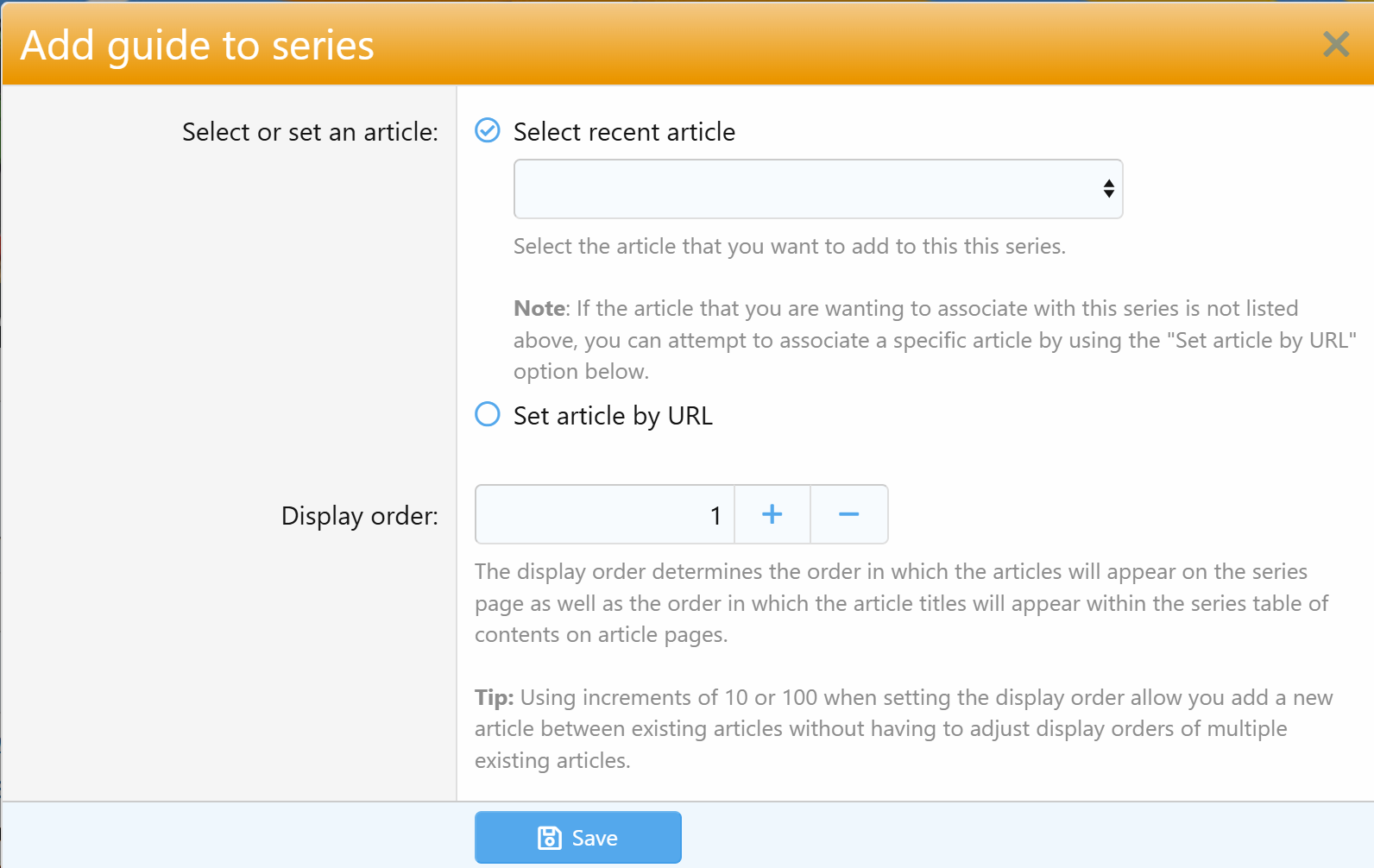
Task: Close the Add guide to series dialog
Action: pos(1335,44)
